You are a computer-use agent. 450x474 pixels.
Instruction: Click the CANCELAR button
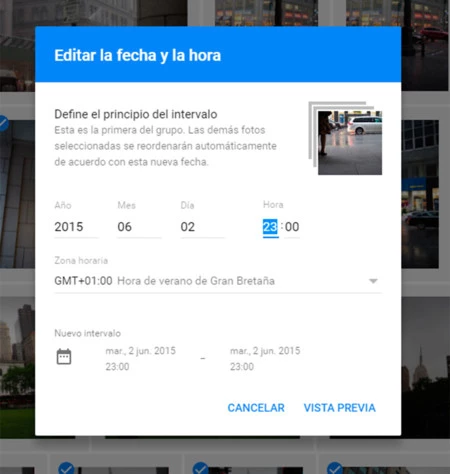pyautogui.click(x=256, y=408)
